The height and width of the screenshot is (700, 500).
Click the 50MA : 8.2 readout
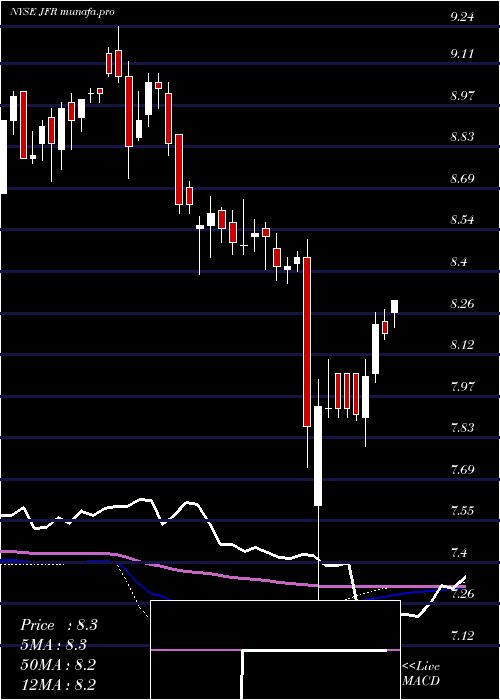[x=58, y=665]
